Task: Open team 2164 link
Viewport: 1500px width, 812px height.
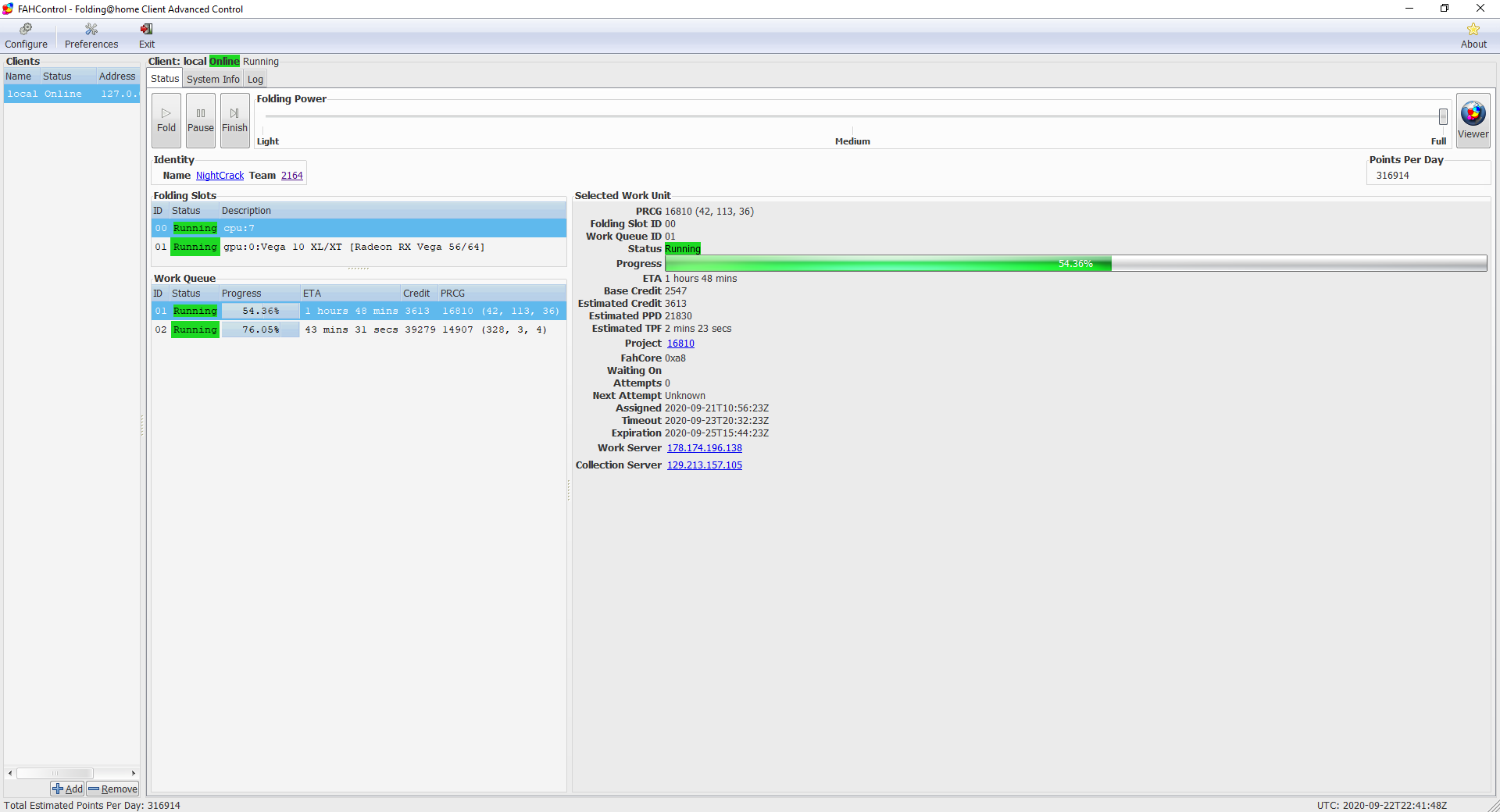Action: [x=291, y=176]
